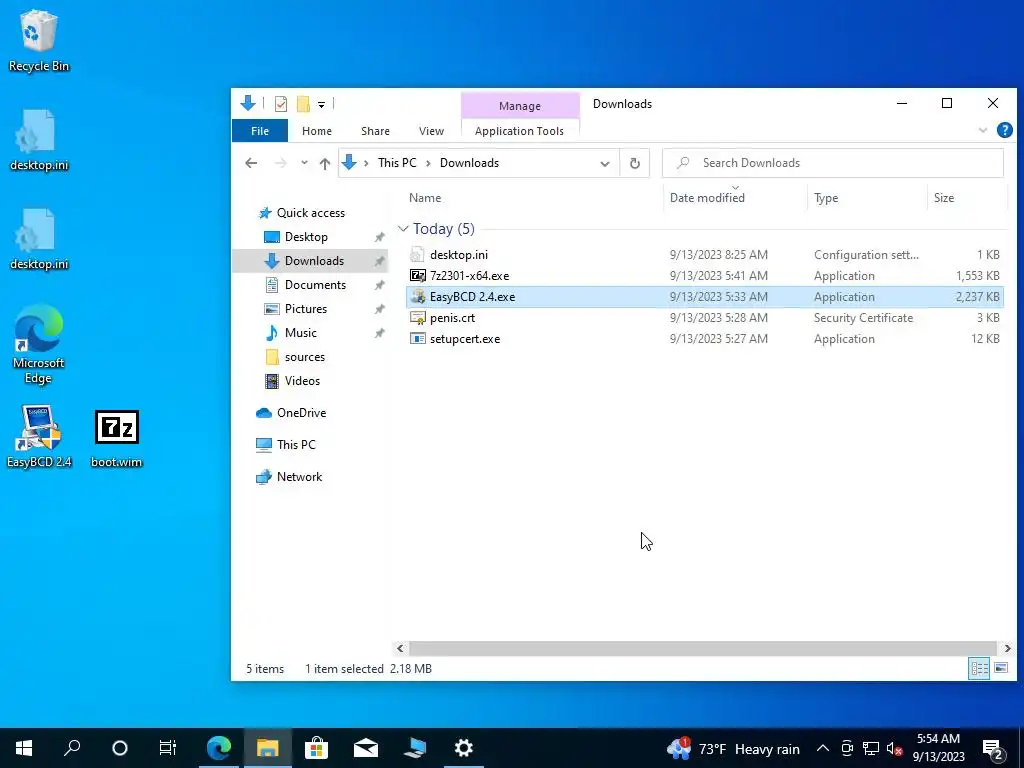This screenshot has height=768, width=1024.
Task: Collapse the Today (5) group
Action: 403,229
